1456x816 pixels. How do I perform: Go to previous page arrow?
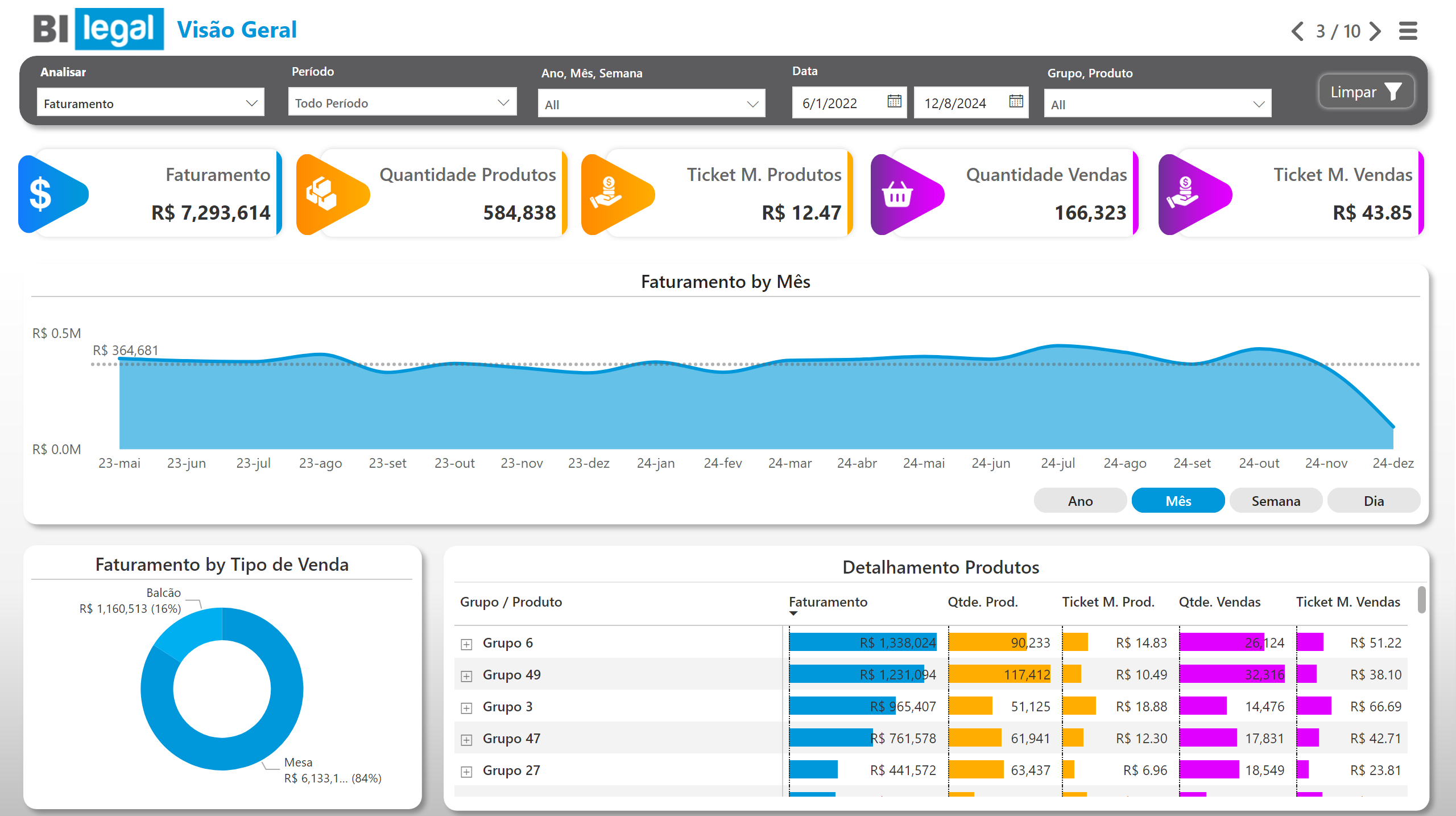[1298, 31]
